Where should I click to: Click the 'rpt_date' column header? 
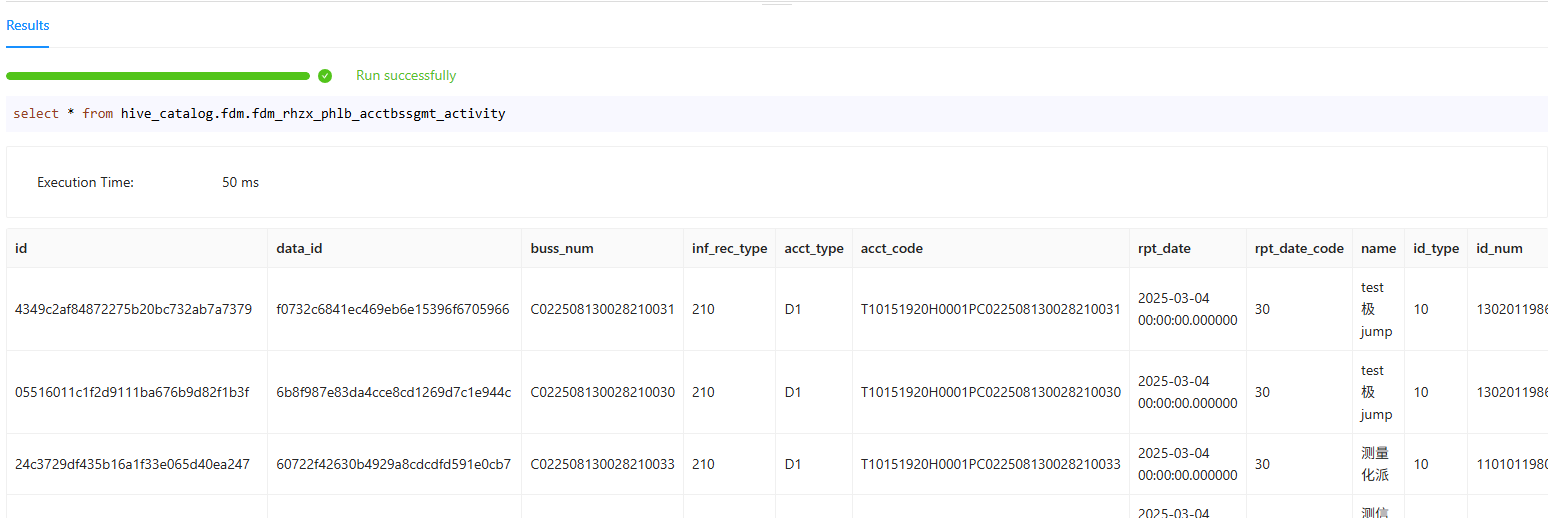pyautogui.click(x=1164, y=248)
